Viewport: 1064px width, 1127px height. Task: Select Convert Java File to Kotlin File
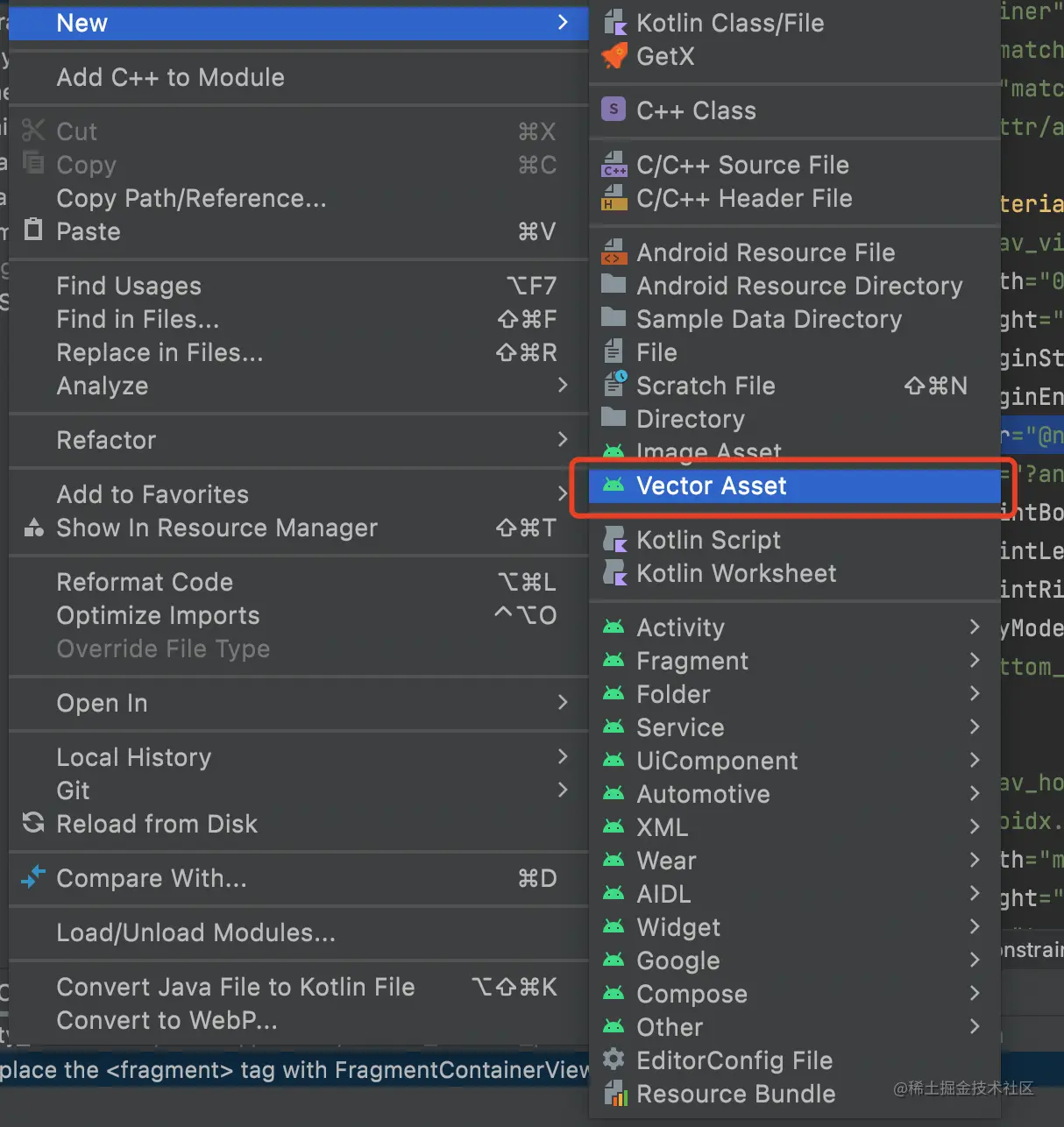pyautogui.click(x=299, y=987)
